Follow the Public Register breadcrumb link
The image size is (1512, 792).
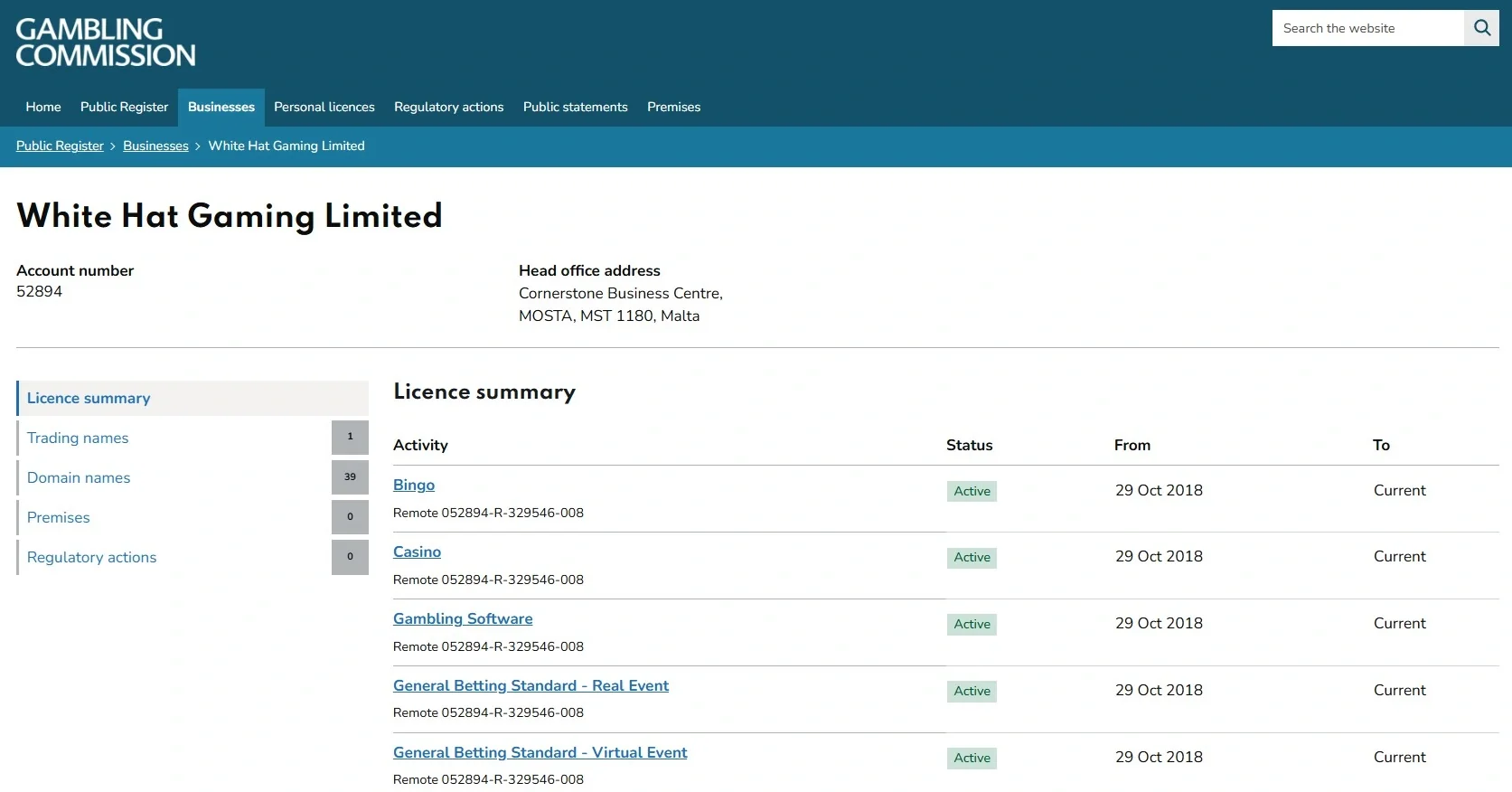[x=60, y=146]
